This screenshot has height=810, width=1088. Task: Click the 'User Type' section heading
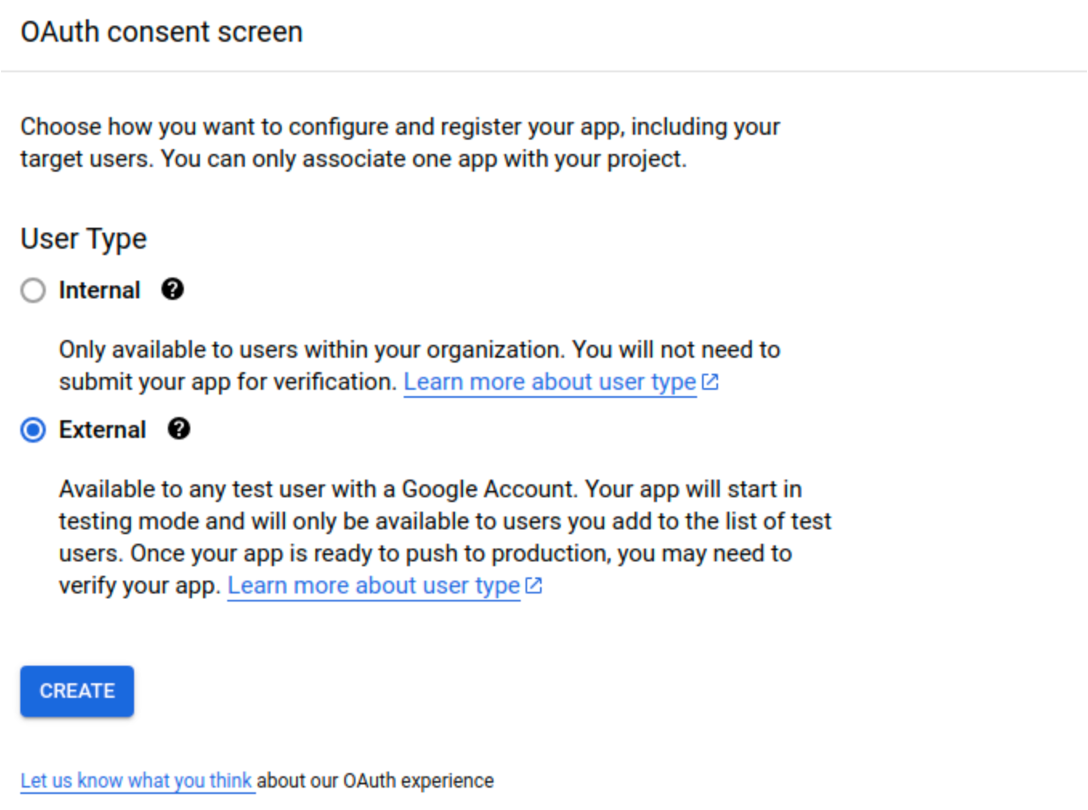83,239
